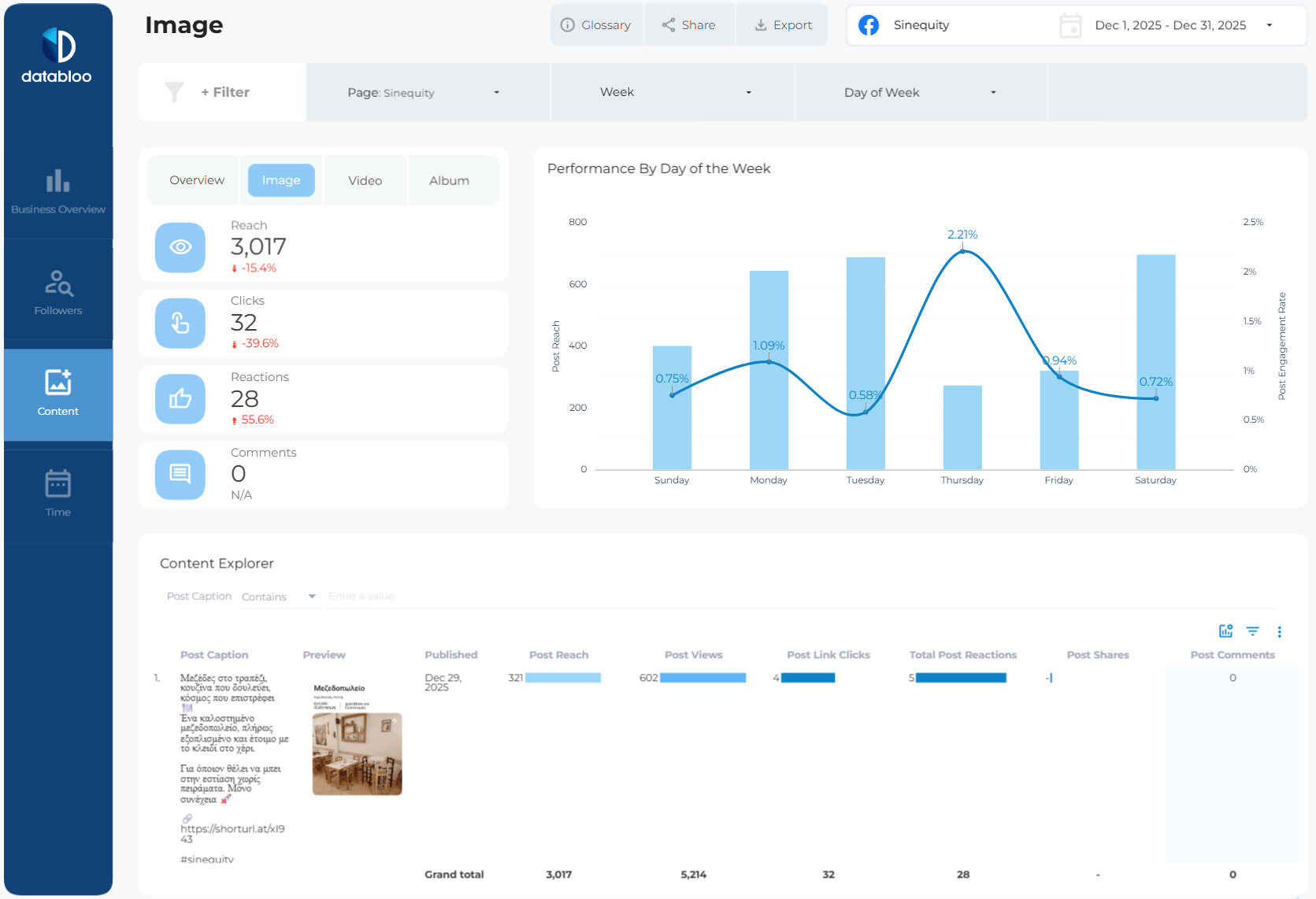Expand the Day of Week dropdown
Viewport: 1316px width, 899px height.
click(x=920, y=93)
